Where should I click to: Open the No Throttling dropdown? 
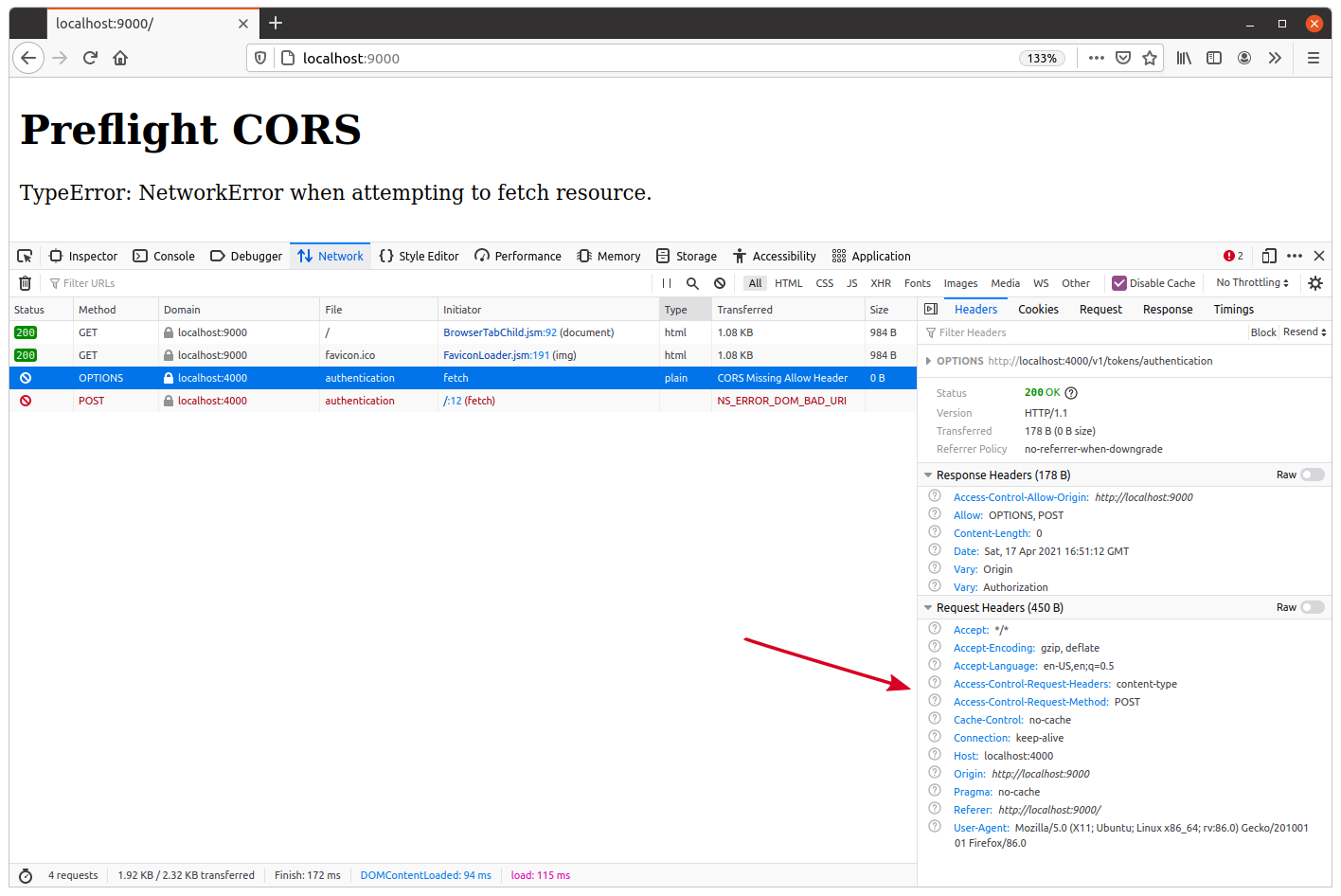(1252, 283)
